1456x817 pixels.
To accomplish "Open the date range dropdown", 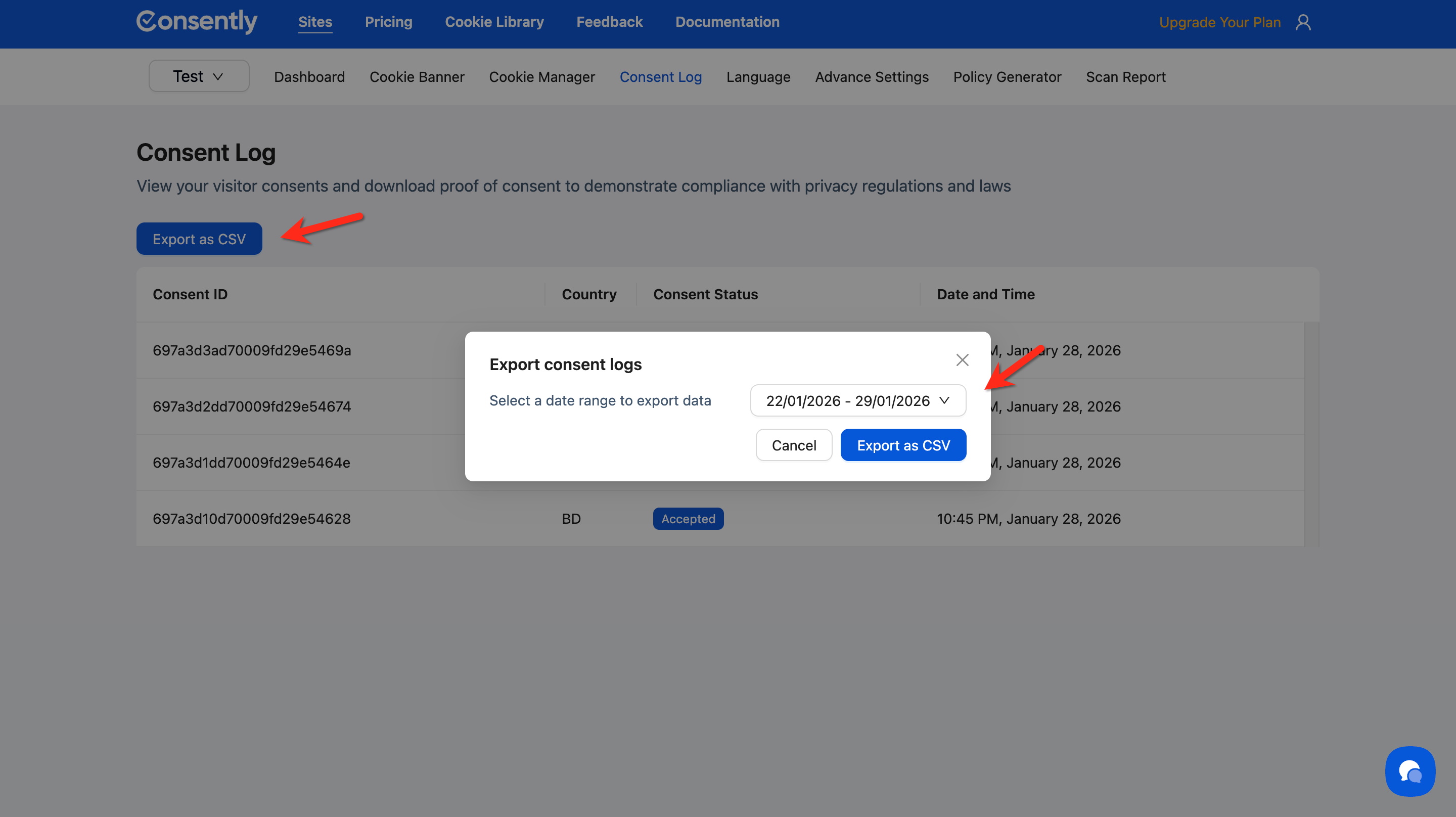I will point(857,401).
